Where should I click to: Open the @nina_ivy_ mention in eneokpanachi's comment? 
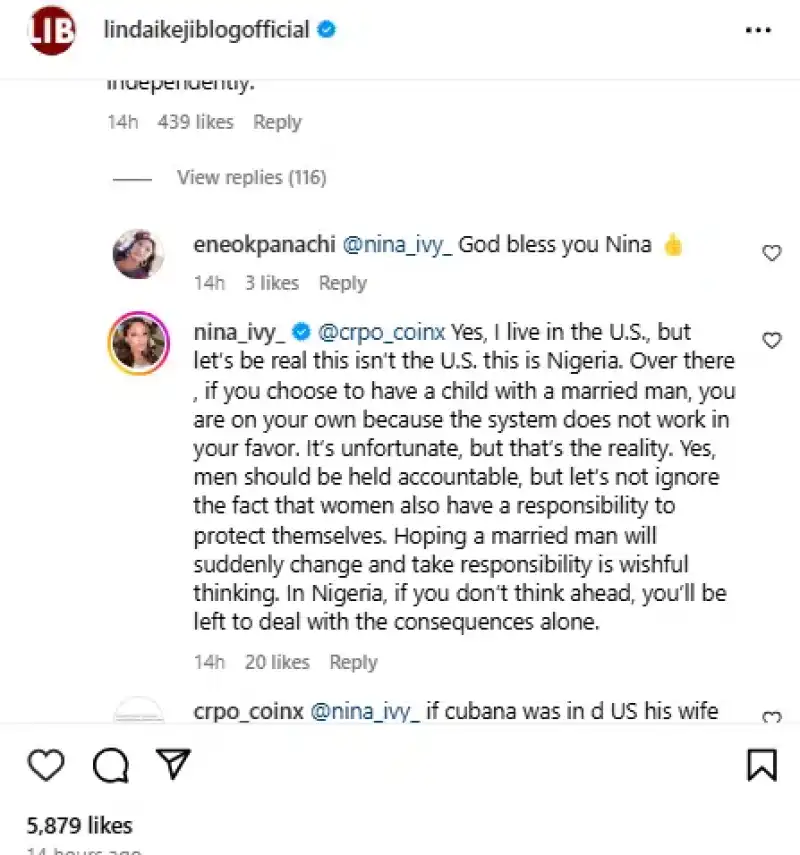pos(398,245)
